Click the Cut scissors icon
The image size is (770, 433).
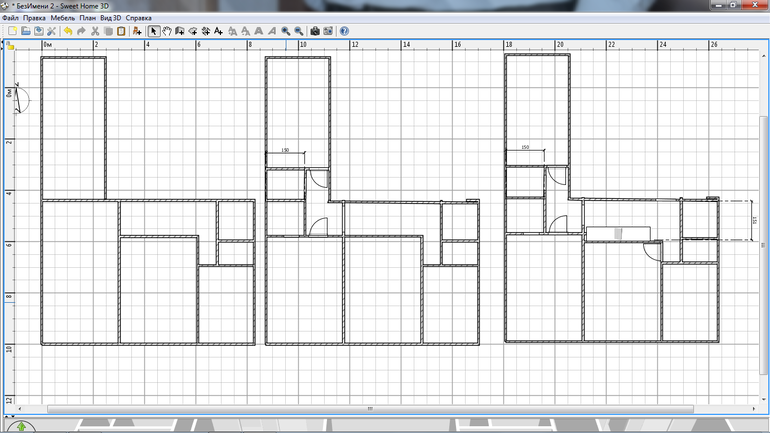click(95, 31)
